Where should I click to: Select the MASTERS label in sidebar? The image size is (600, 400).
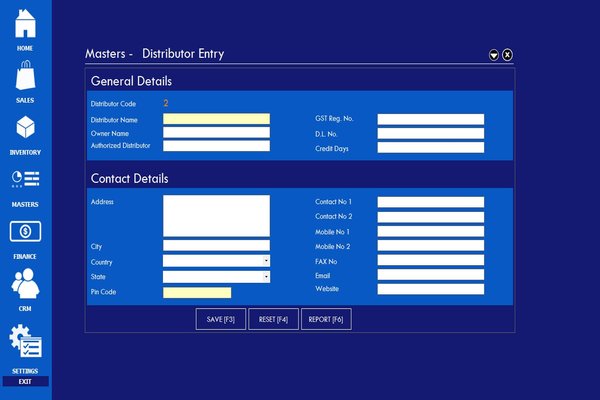(x=25, y=204)
